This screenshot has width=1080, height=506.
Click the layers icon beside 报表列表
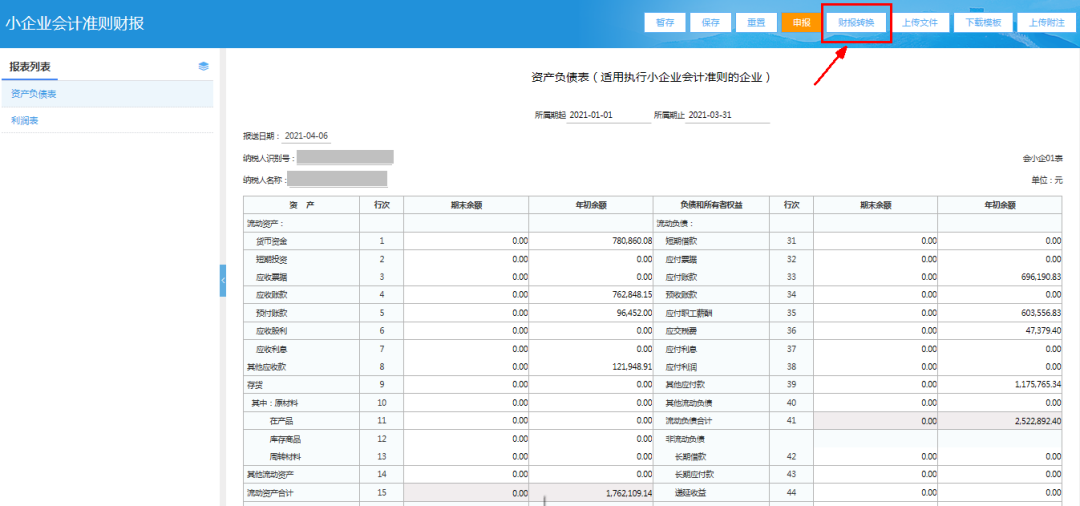[x=203, y=67]
